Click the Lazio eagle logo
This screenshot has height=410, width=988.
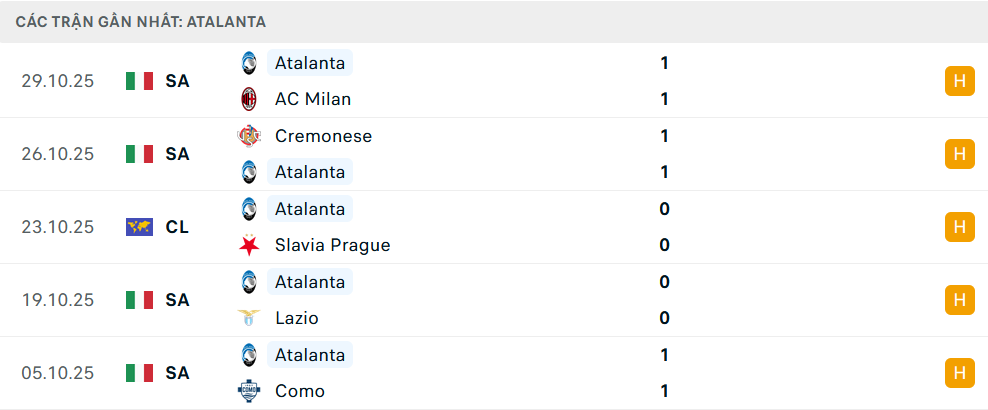click(x=248, y=318)
